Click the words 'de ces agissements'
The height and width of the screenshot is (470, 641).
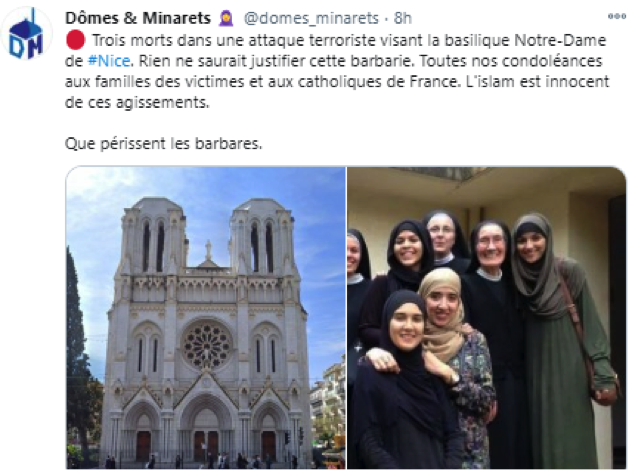tap(137, 103)
